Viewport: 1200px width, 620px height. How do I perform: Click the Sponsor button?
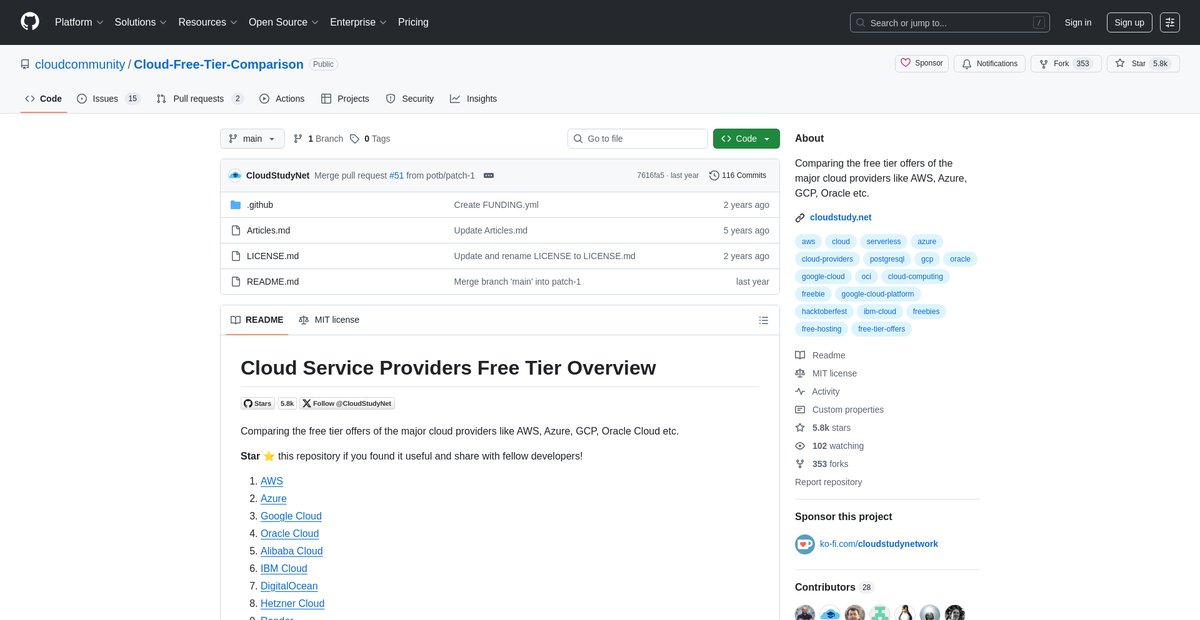tap(922, 63)
